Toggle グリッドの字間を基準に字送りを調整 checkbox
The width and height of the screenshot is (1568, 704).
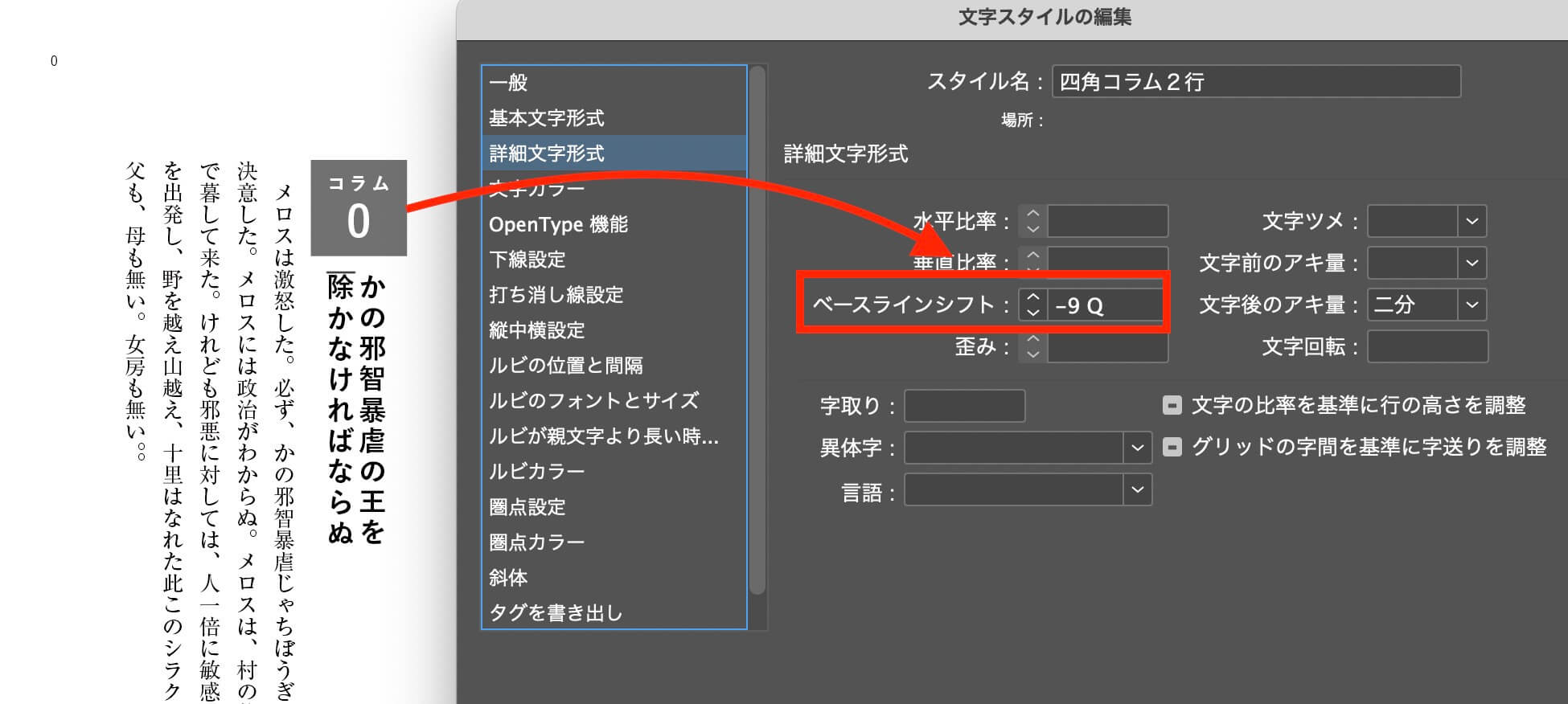coord(1172,447)
